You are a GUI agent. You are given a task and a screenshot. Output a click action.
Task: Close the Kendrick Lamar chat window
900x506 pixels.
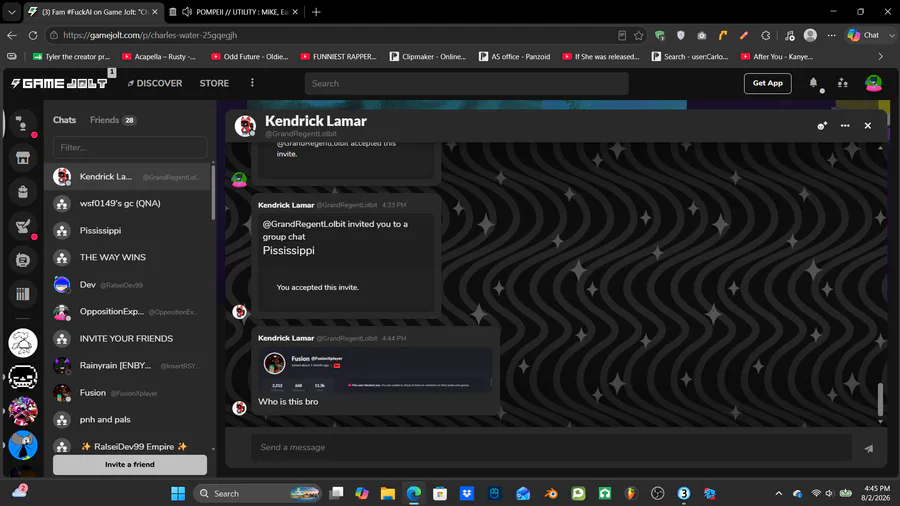coord(868,126)
